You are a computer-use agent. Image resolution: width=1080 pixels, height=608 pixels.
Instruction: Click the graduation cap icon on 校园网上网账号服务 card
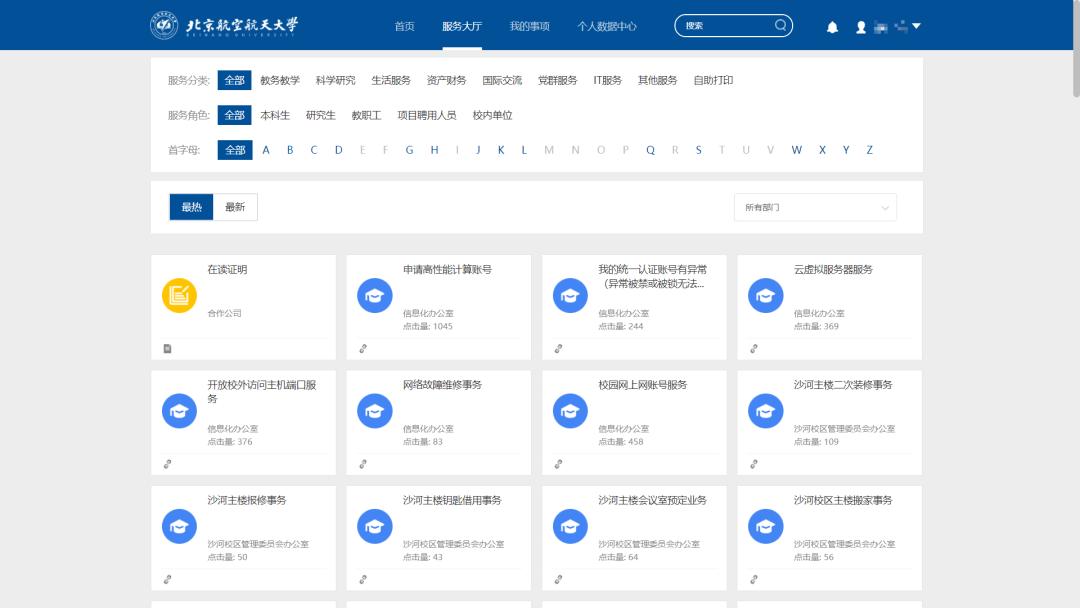pyautogui.click(x=570, y=410)
